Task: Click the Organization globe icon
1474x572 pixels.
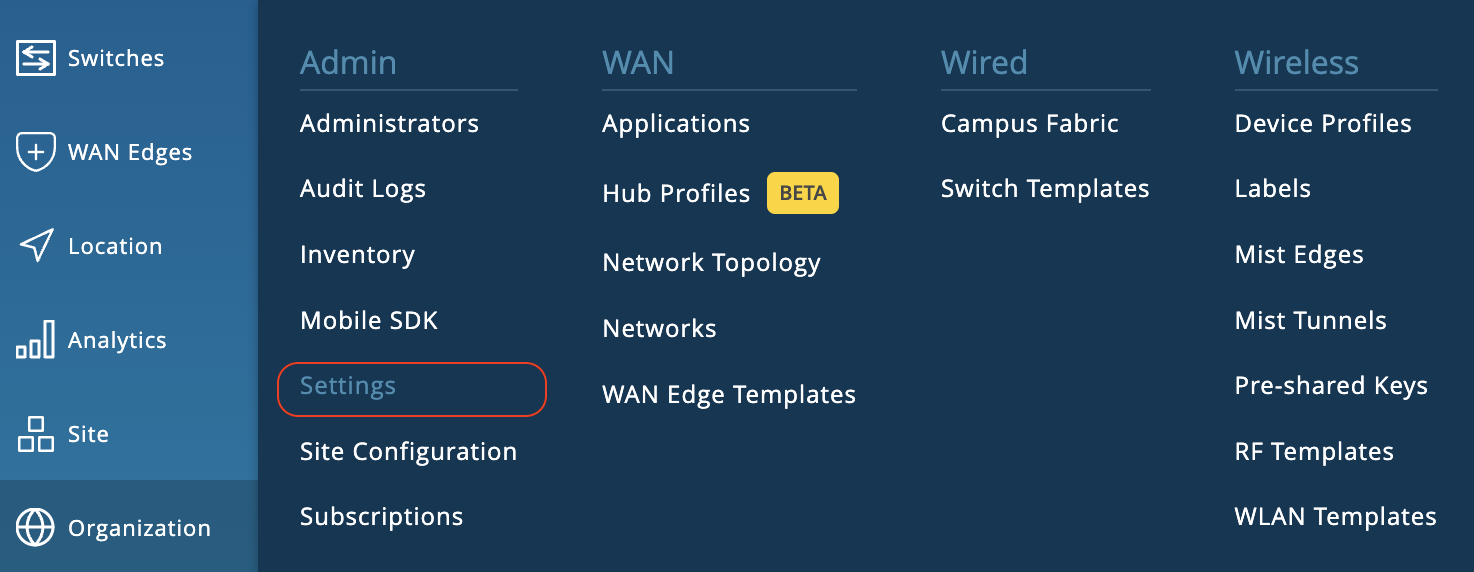Action: pos(36,528)
